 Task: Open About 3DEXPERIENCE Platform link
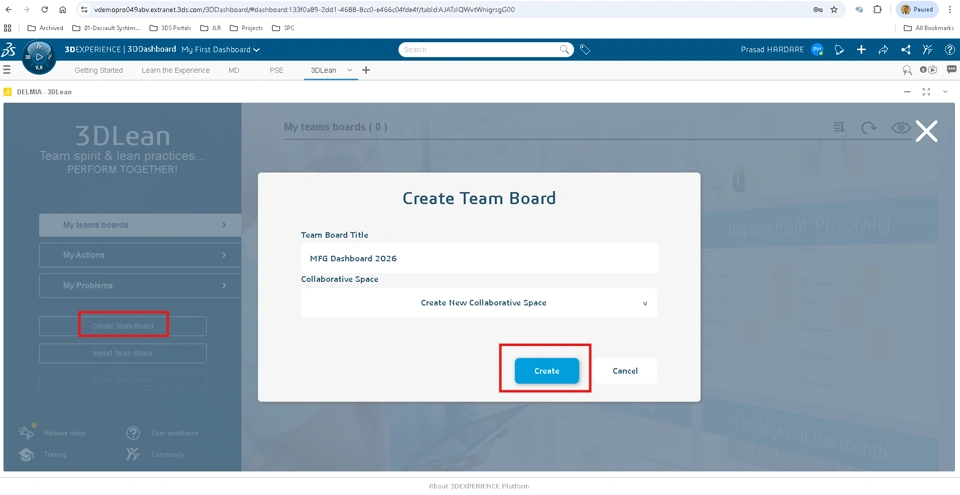(479, 486)
